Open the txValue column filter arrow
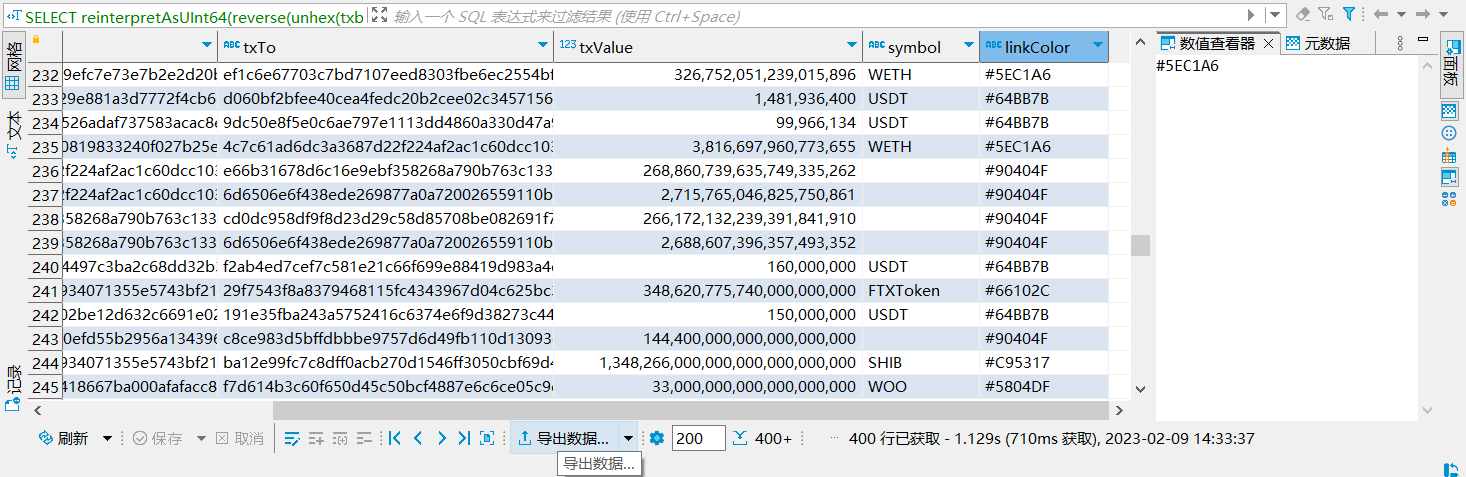This screenshot has width=1466, height=477. coord(852,46)
